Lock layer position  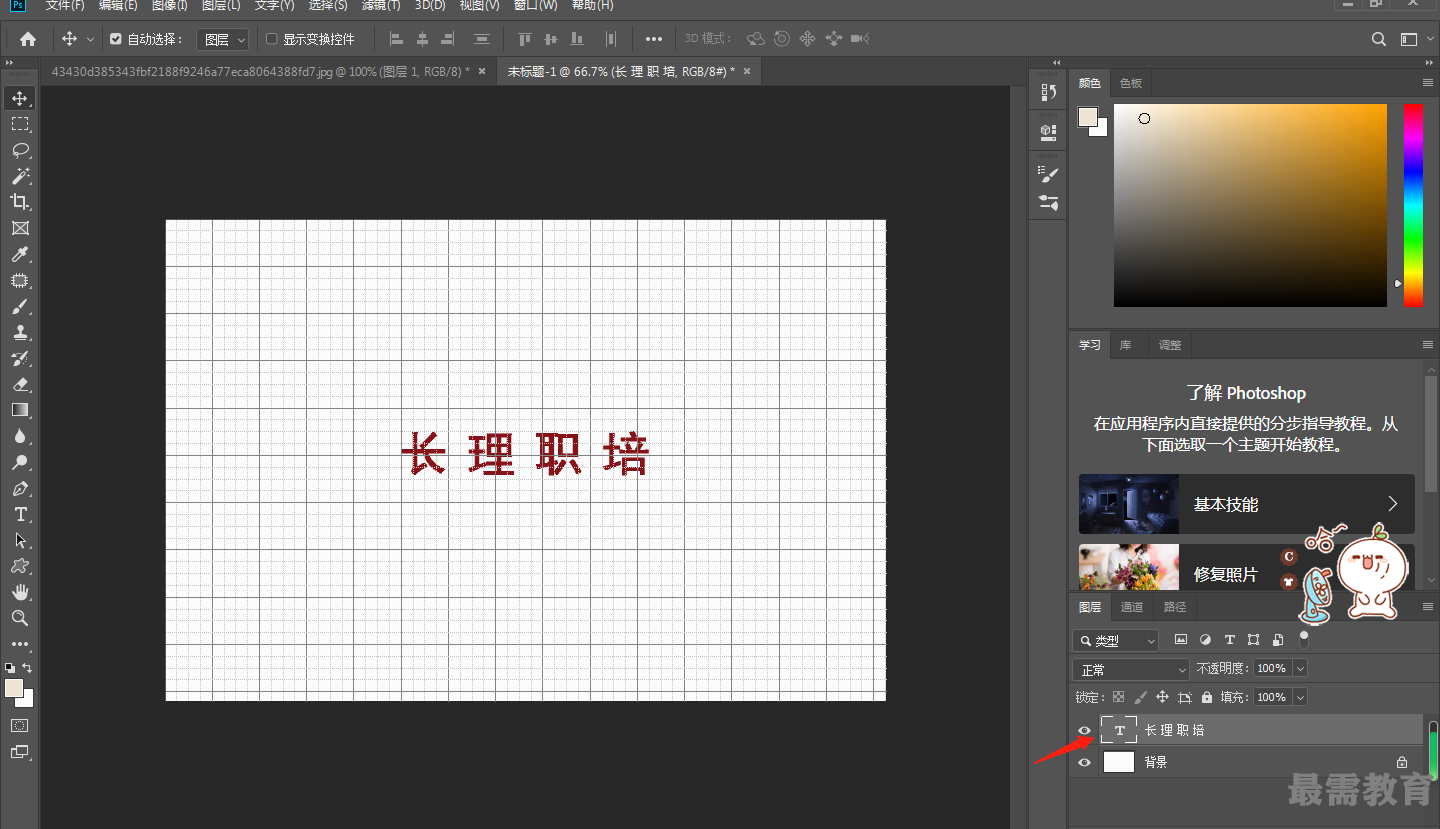[x=1162, y=697]
